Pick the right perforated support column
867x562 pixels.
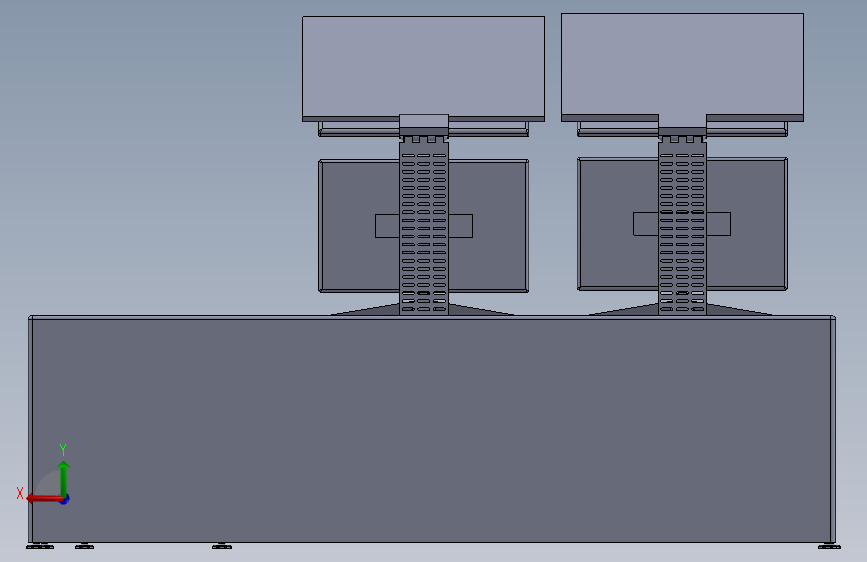coord(682,226)
